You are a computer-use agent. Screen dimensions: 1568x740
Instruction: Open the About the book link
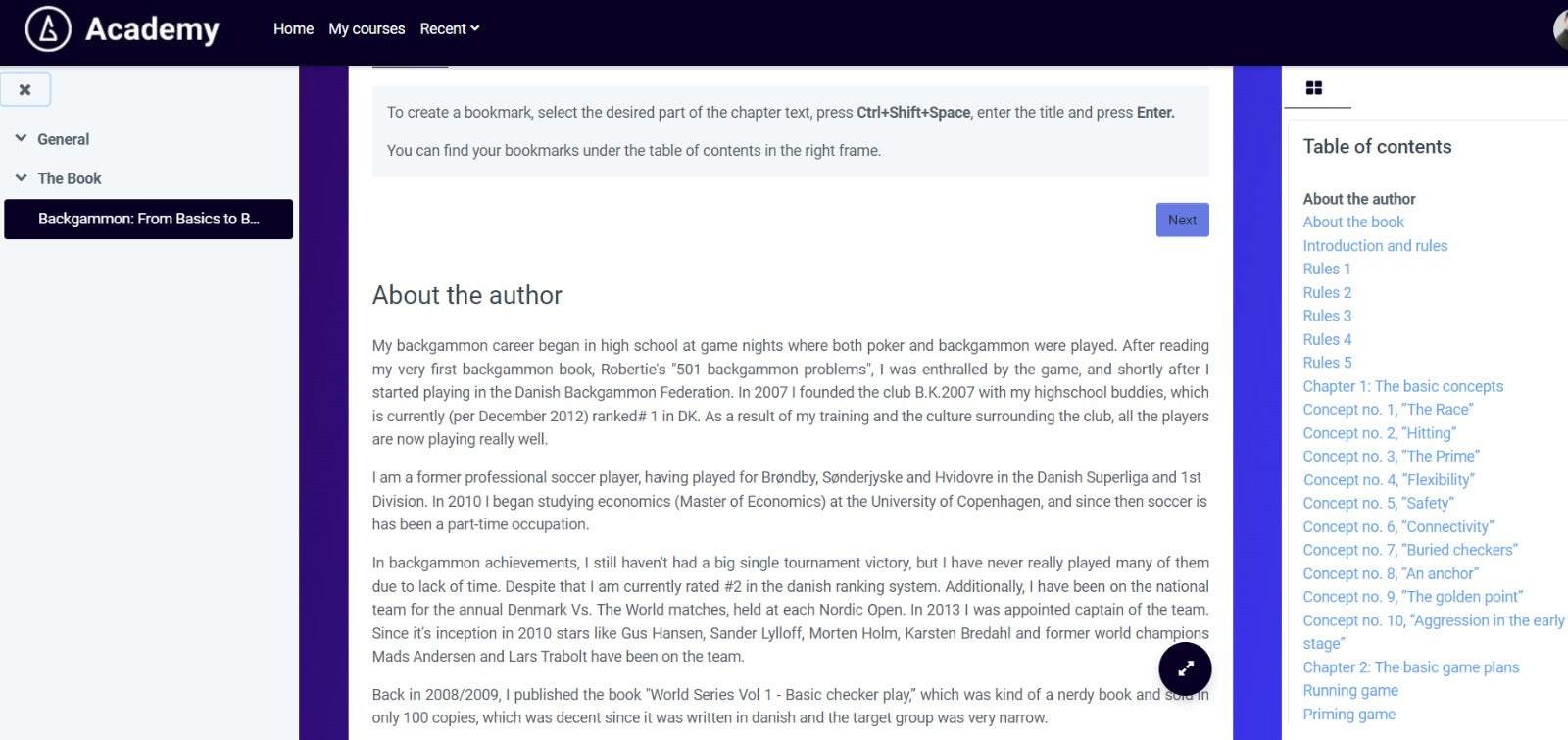[1353, 222]
